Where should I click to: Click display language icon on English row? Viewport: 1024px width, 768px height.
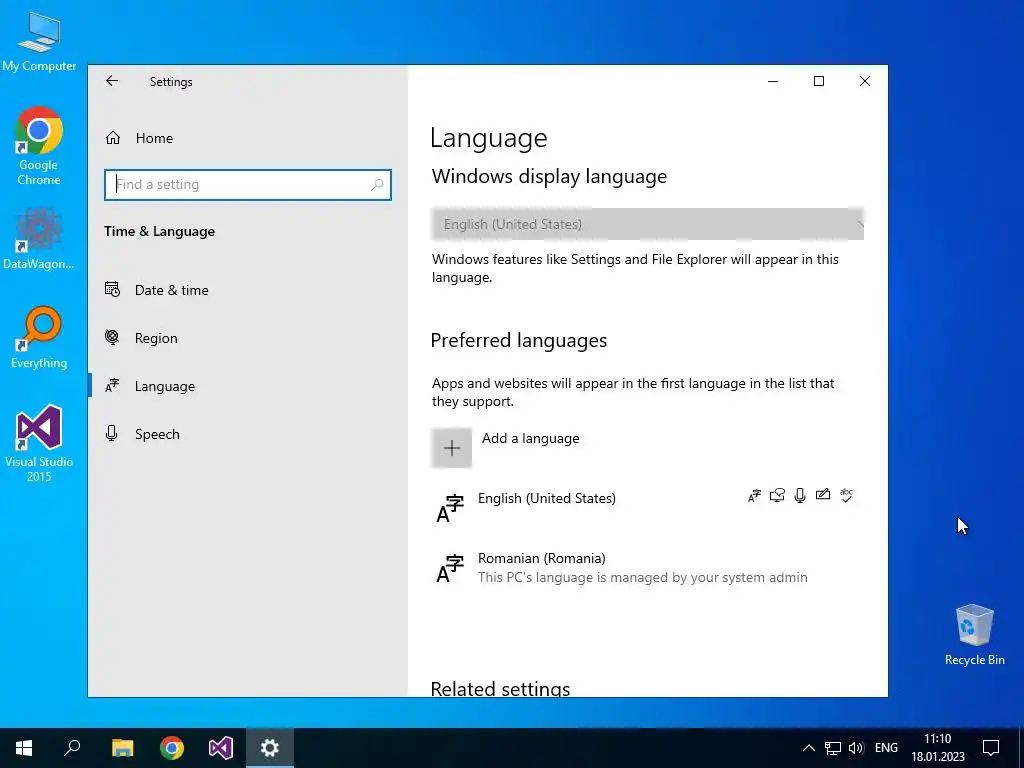coord(754,496)
